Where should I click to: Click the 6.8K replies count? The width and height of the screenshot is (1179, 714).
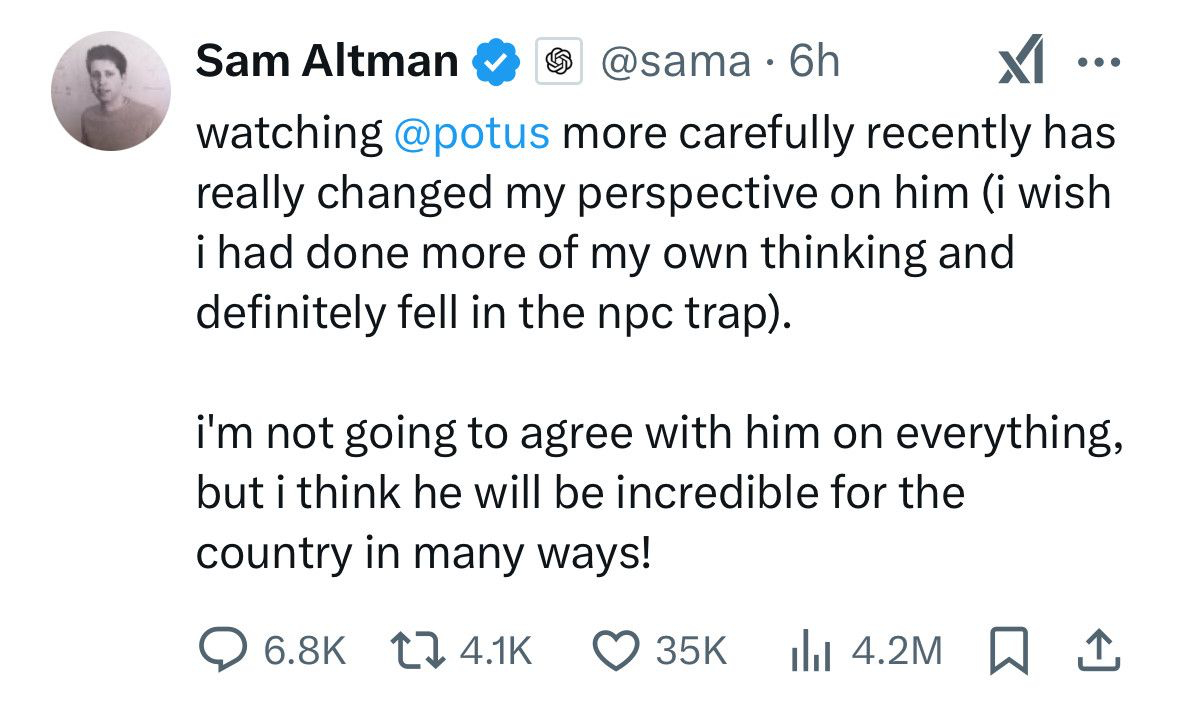pyautogui.click(x=304, y=652)
